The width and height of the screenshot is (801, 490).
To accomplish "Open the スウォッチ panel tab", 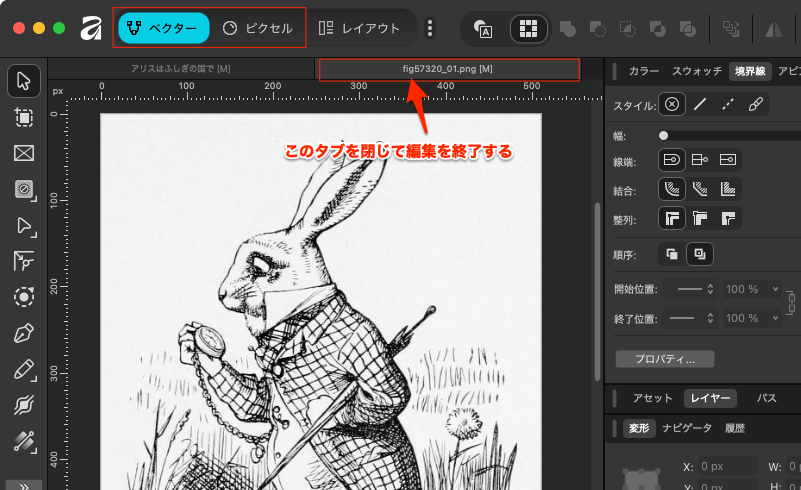I will coord(697,71).
